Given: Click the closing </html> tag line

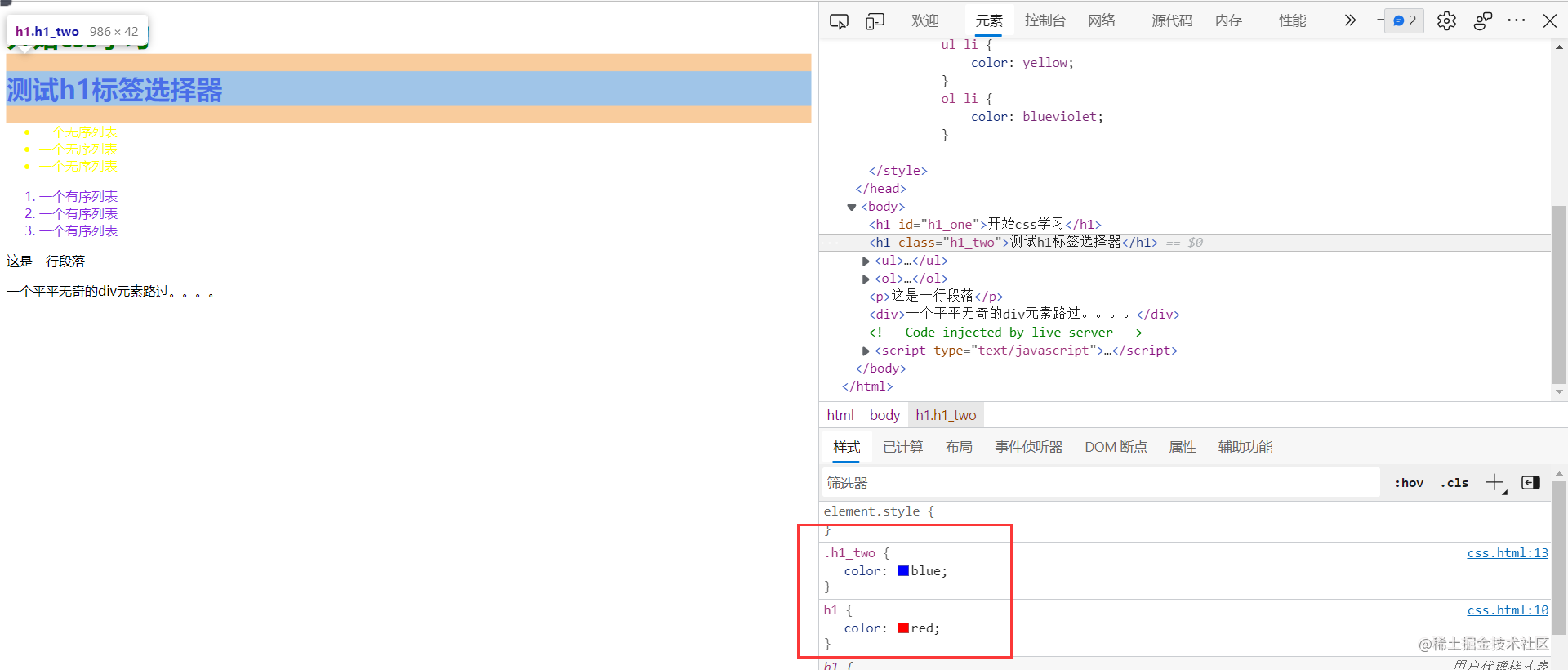Looking at the screenshot, I should (867, 386).
